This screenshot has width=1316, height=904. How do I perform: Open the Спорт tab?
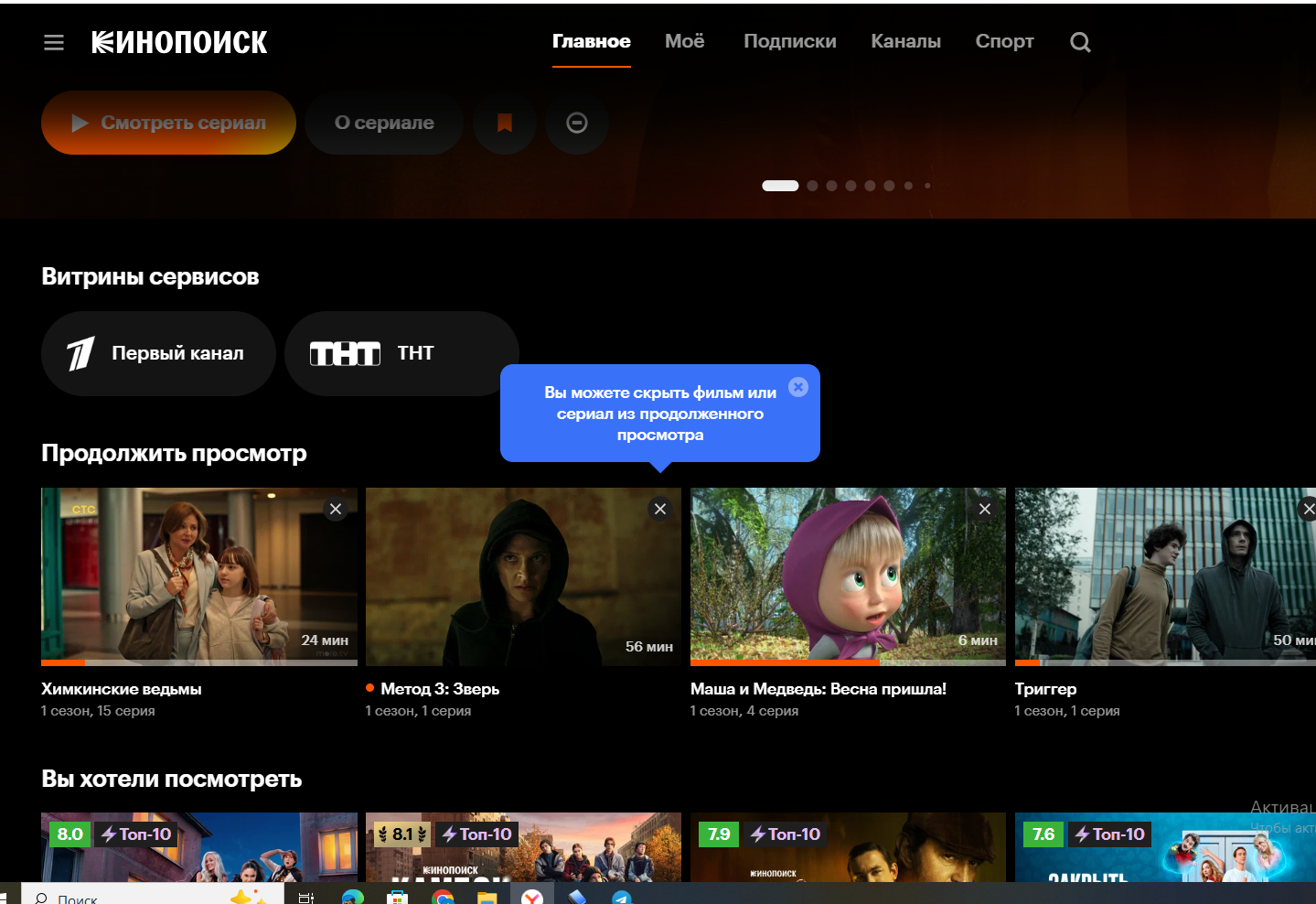(x=1004, y=41)
